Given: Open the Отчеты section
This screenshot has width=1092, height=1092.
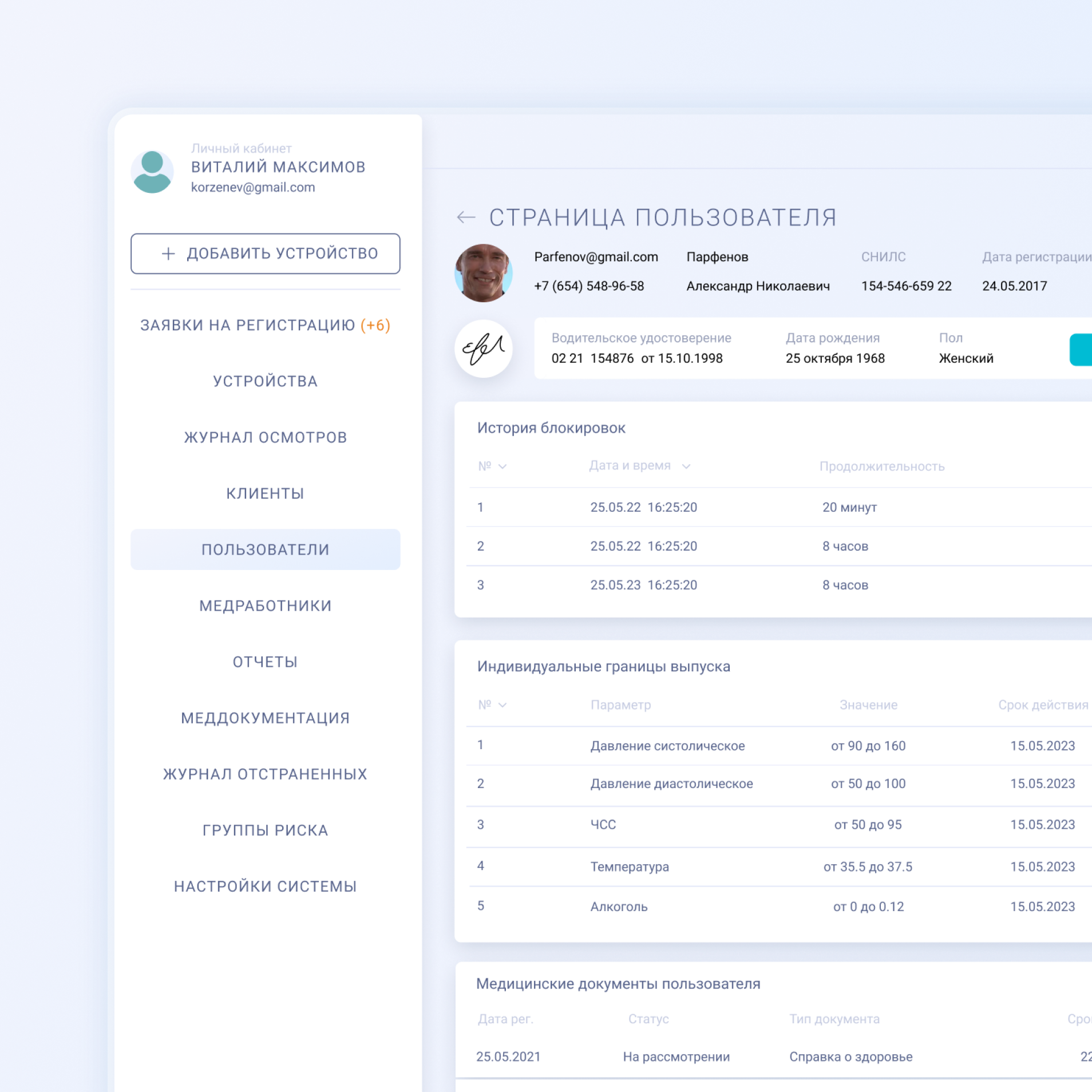Looking at the screenshot, I should (x=265, y=662).
